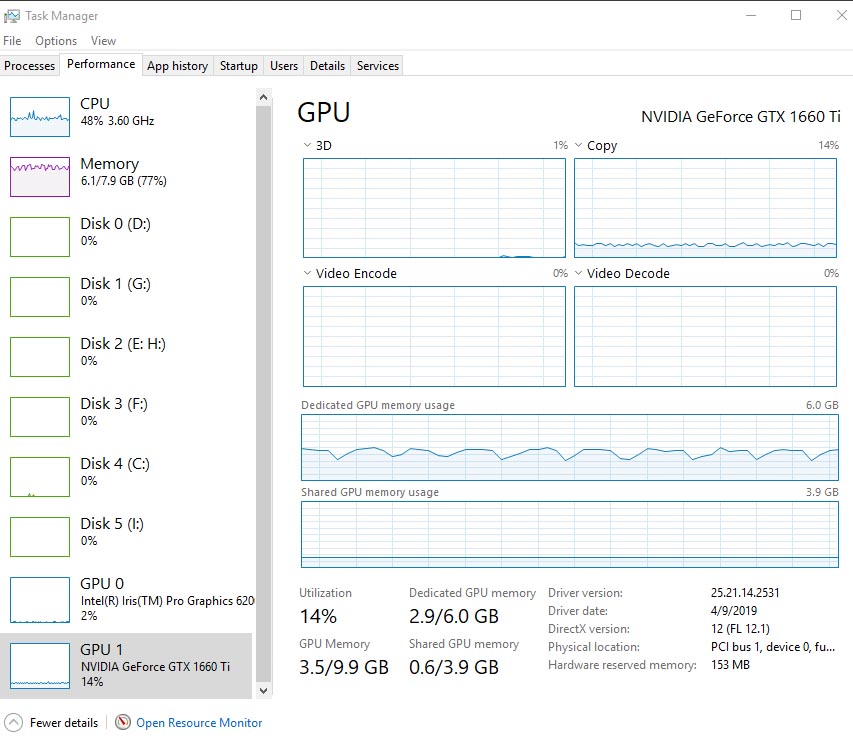Open the Video Encode engine dropdown chevron
This screenshot has height=739, width=853.
[307, 273]
